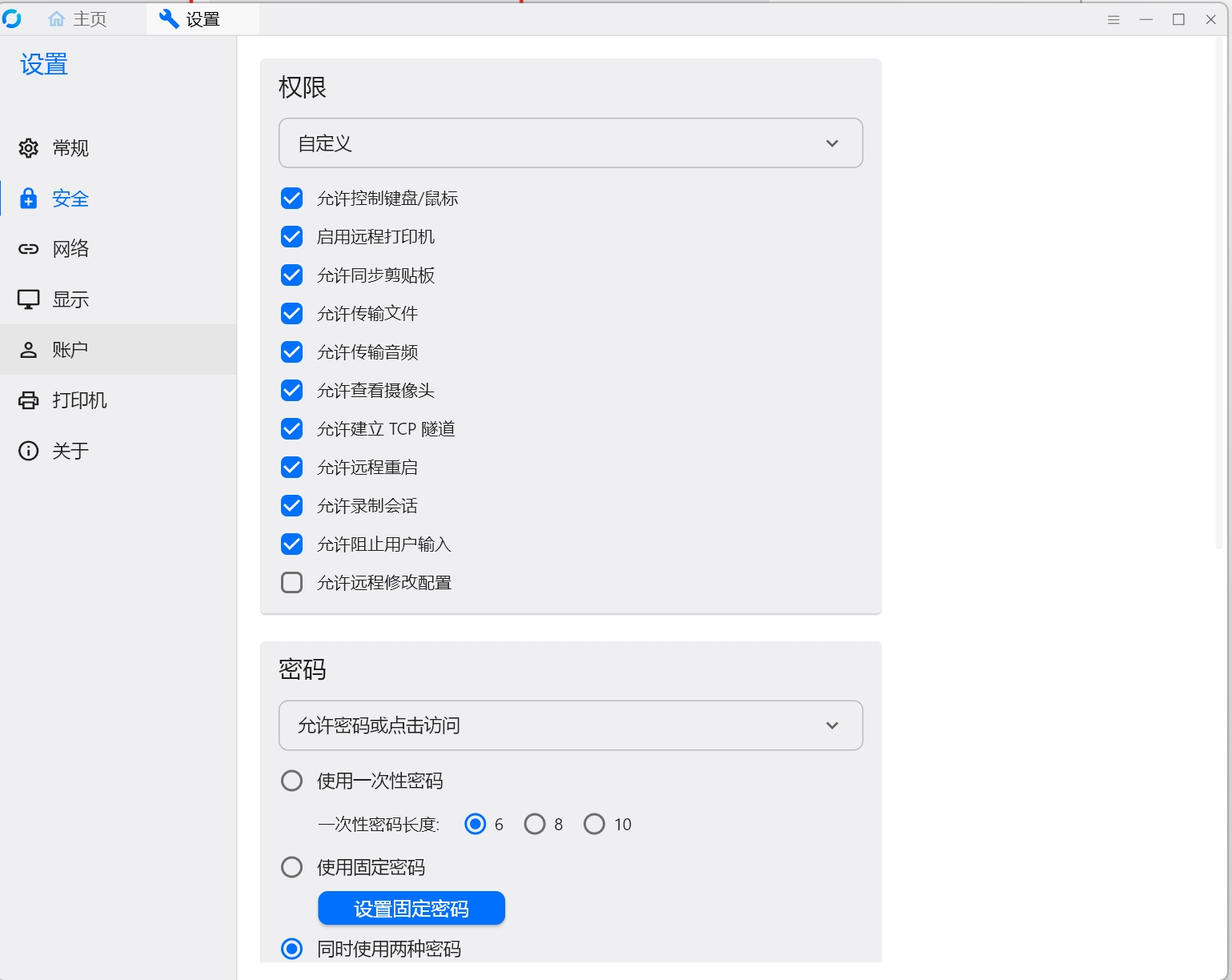Viewport: 1232px width, 980px height.
Task: Click the home icon on 主页 tab
Action: point(56,19)
